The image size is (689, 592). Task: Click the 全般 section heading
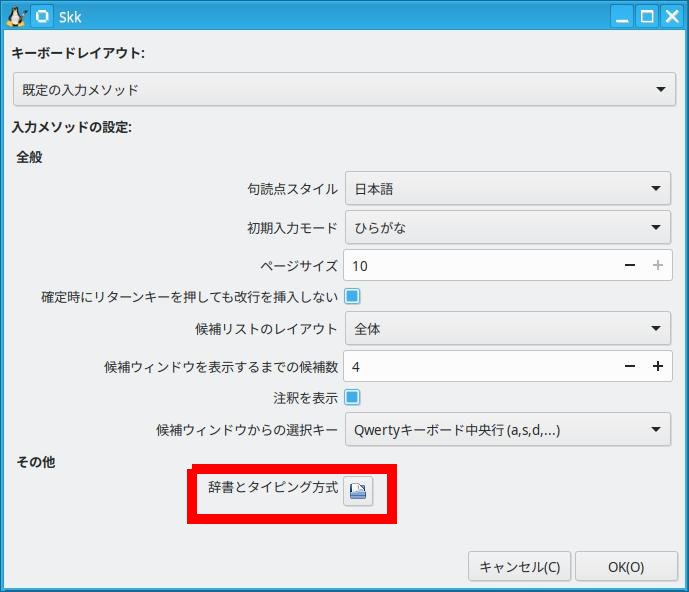point(29,157)
